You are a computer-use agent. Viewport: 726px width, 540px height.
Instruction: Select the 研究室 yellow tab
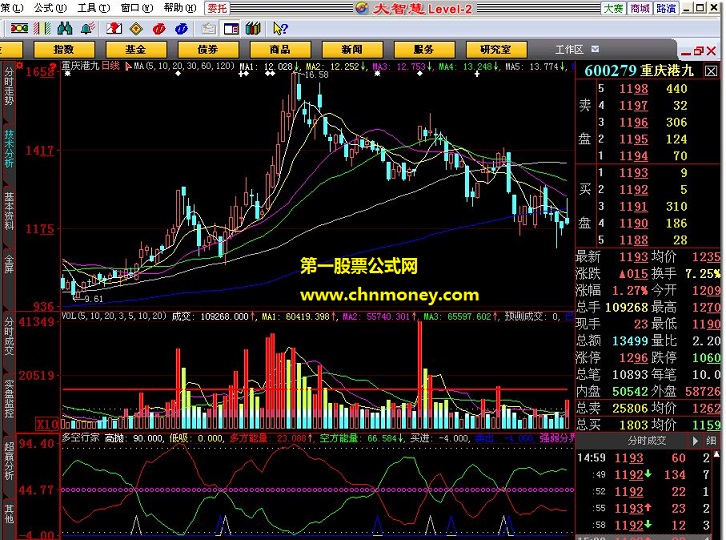pos(496,50)
